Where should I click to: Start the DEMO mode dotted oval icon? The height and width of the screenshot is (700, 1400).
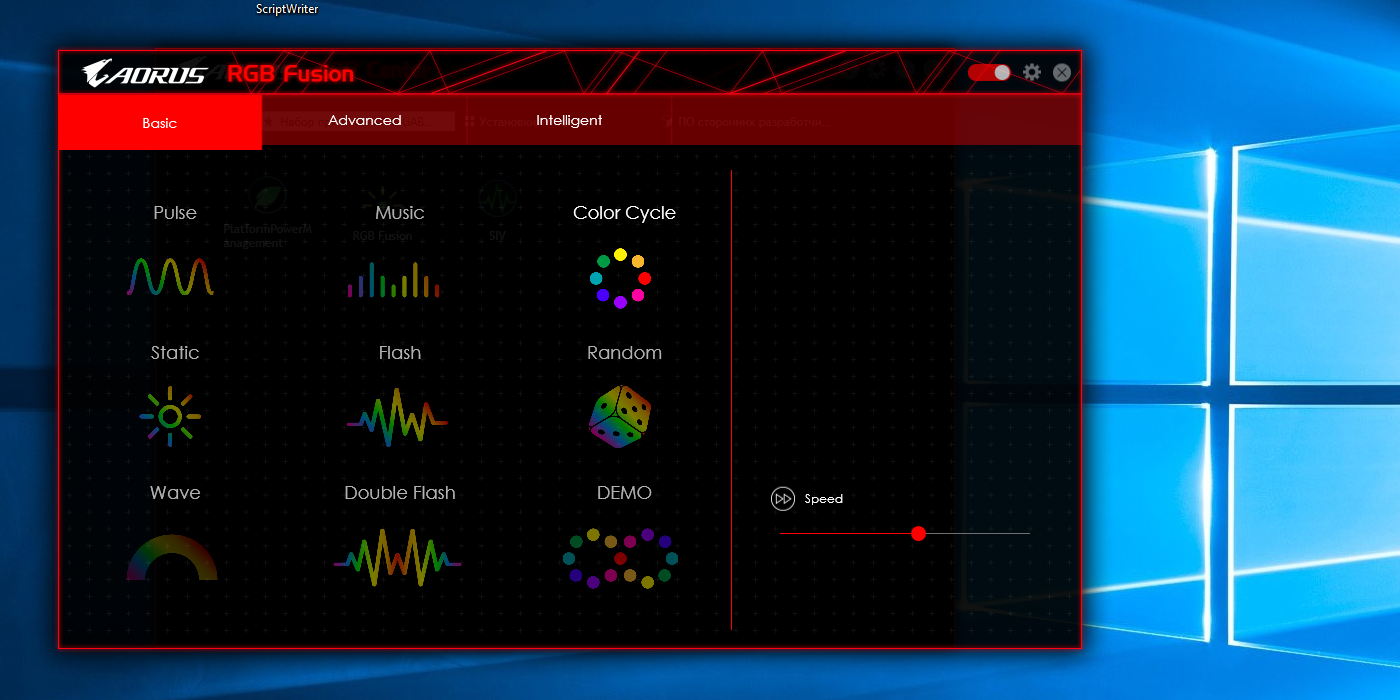(620, 558)
